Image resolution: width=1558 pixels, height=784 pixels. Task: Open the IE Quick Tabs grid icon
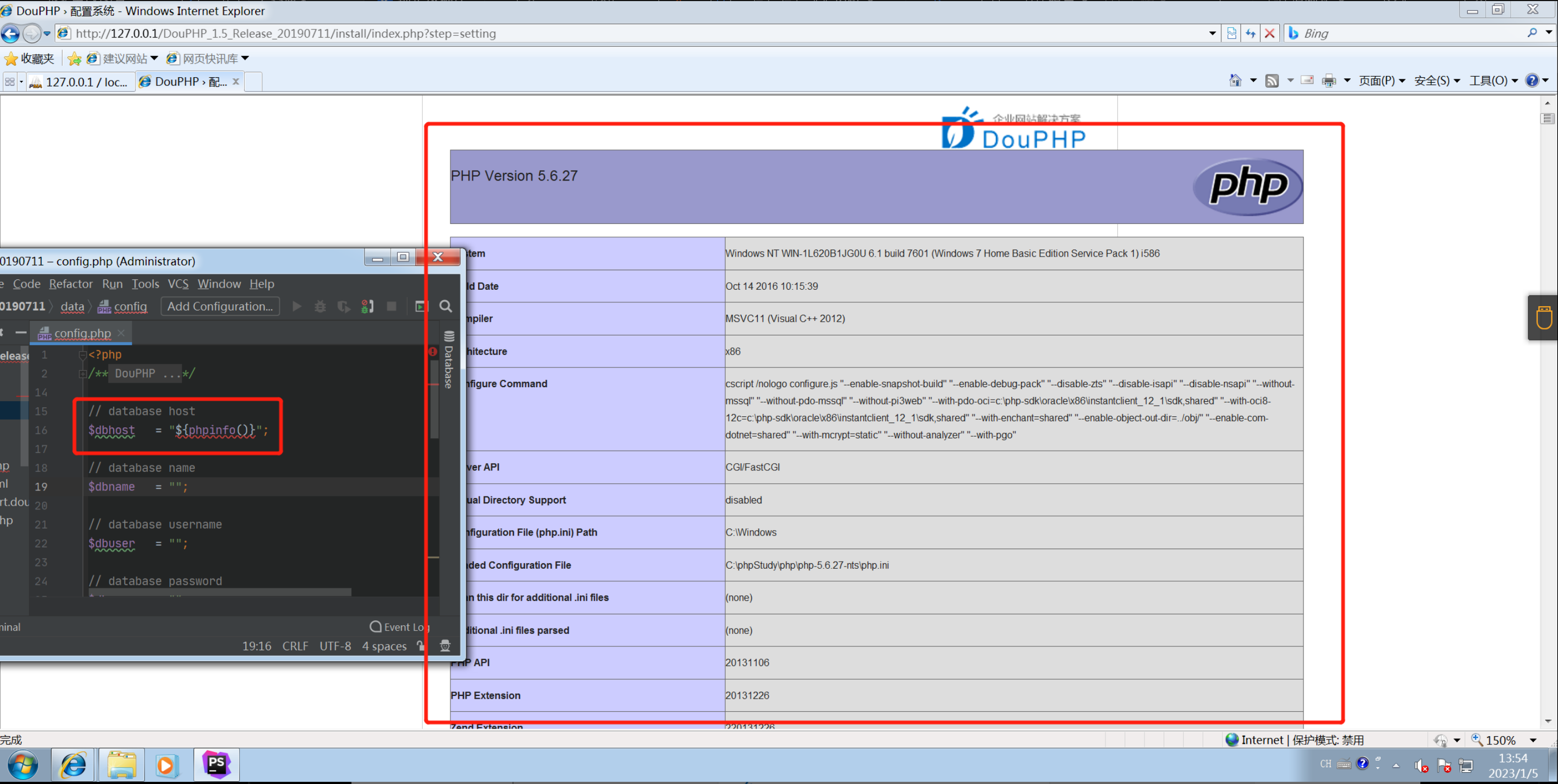[x=10, y=81]
